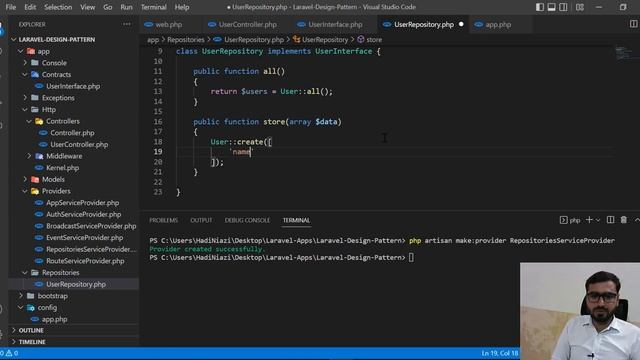Open BroadcastServiceProvider.php file
The height and width of the screenshot is (360, 640).
click(x=91, y=226)
